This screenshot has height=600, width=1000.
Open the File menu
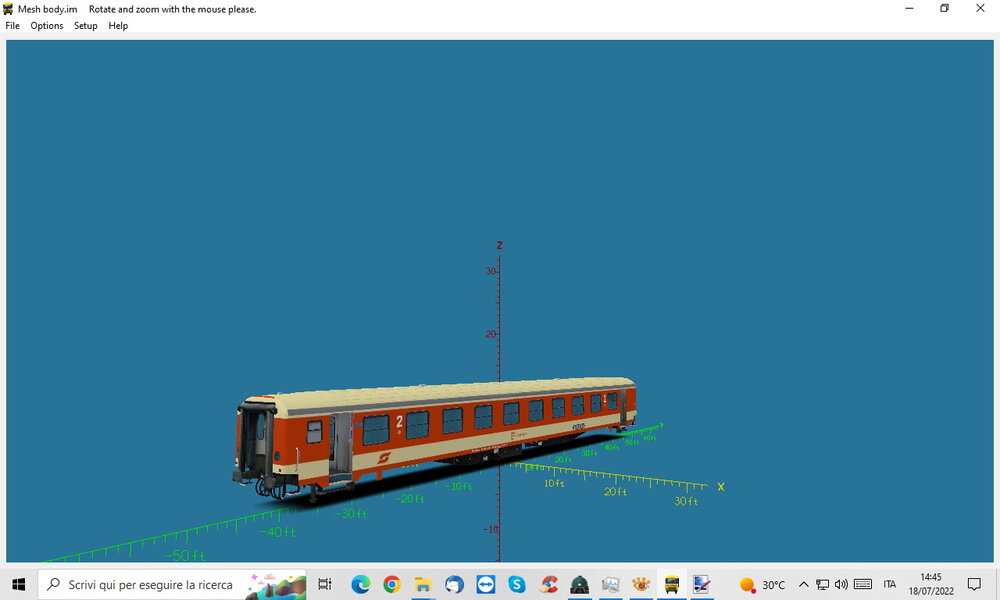point(12,26)
